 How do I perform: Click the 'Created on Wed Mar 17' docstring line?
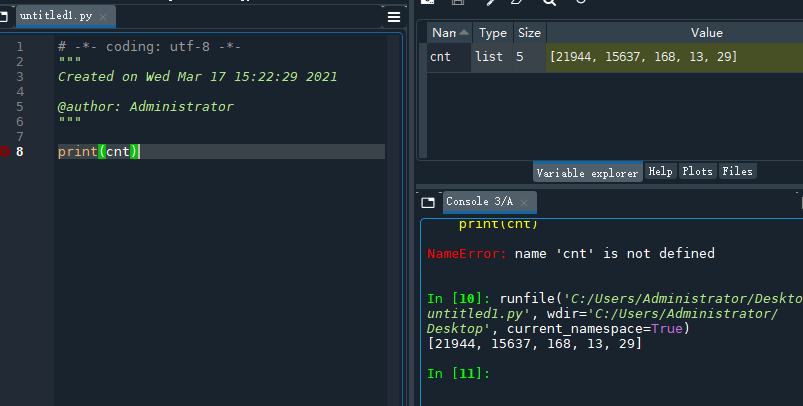coord(197,77)
